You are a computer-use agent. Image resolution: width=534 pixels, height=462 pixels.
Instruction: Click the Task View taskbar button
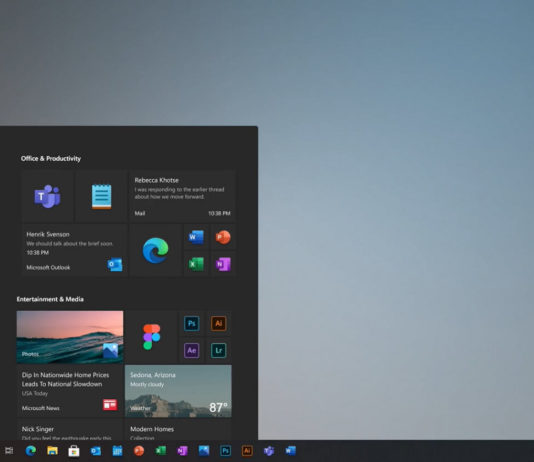[9, 451]
